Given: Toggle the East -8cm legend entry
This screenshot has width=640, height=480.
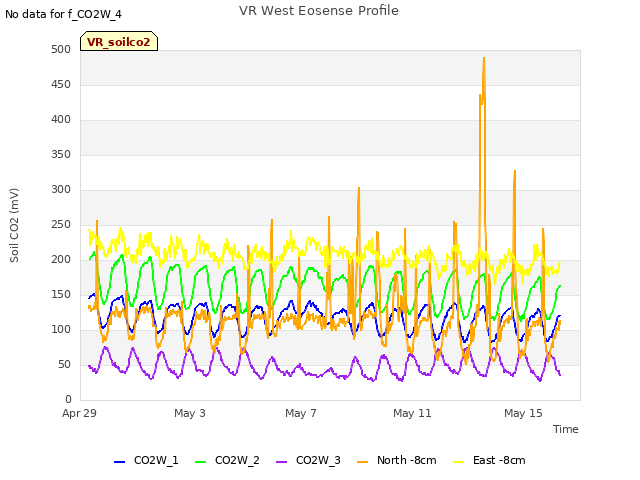Looking at the screenshot, I should coord(489,460).
